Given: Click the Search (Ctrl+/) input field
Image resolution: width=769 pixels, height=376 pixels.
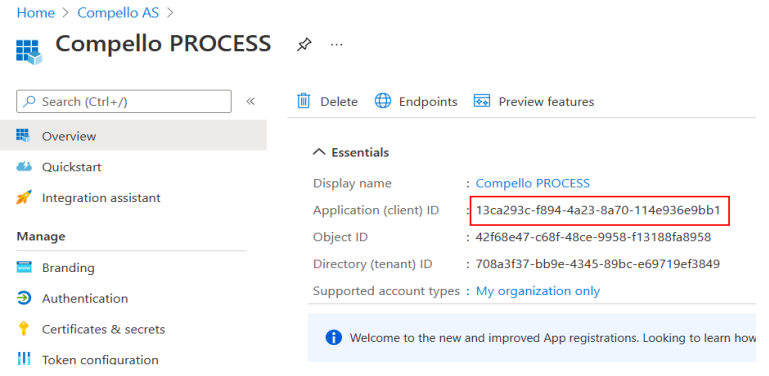Looking at the screenshot, I should point(124,101).
